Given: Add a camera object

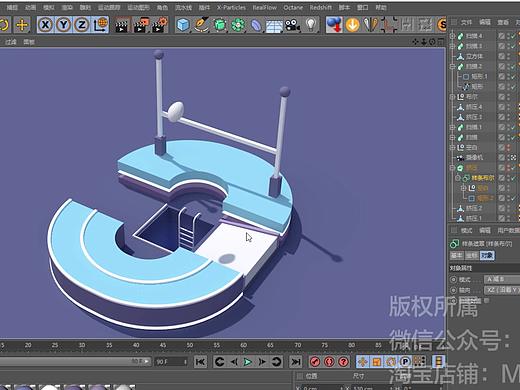Looking at the screenshot, I should coord(292,25).
